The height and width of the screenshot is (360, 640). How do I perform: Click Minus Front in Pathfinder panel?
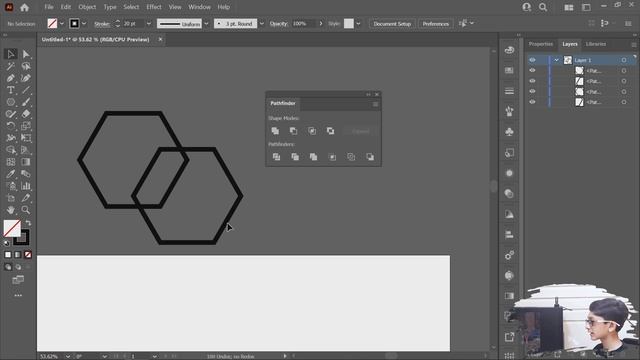pos(293,131)
